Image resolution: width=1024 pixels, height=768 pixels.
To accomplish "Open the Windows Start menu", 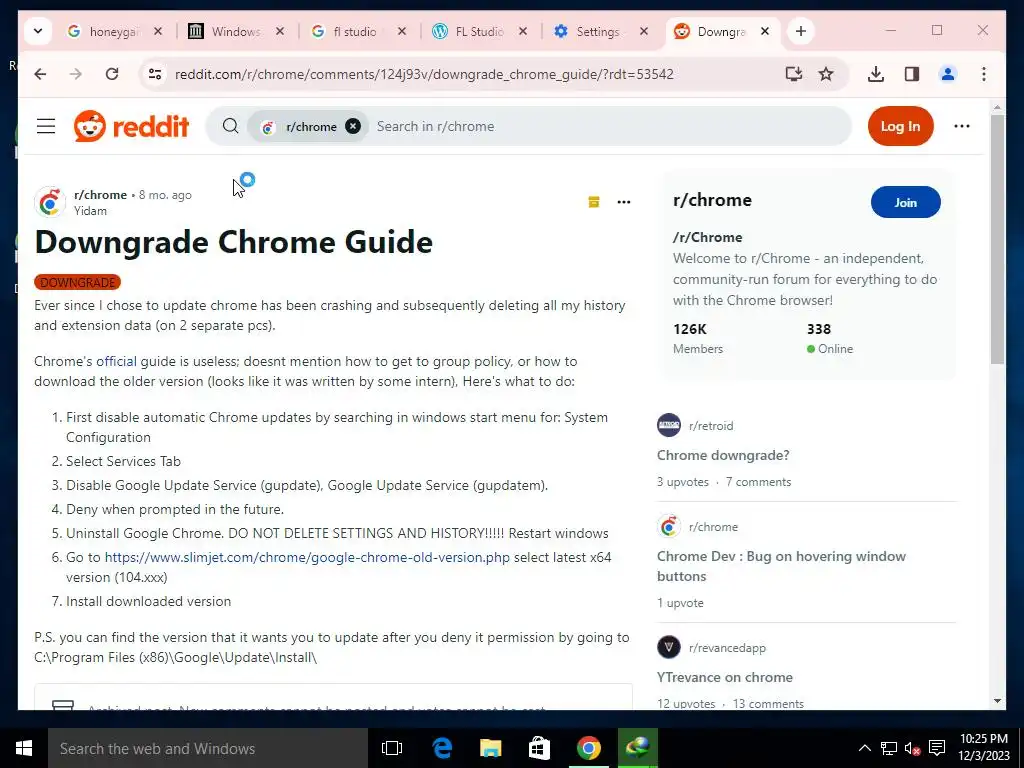I will coord(24,748).
